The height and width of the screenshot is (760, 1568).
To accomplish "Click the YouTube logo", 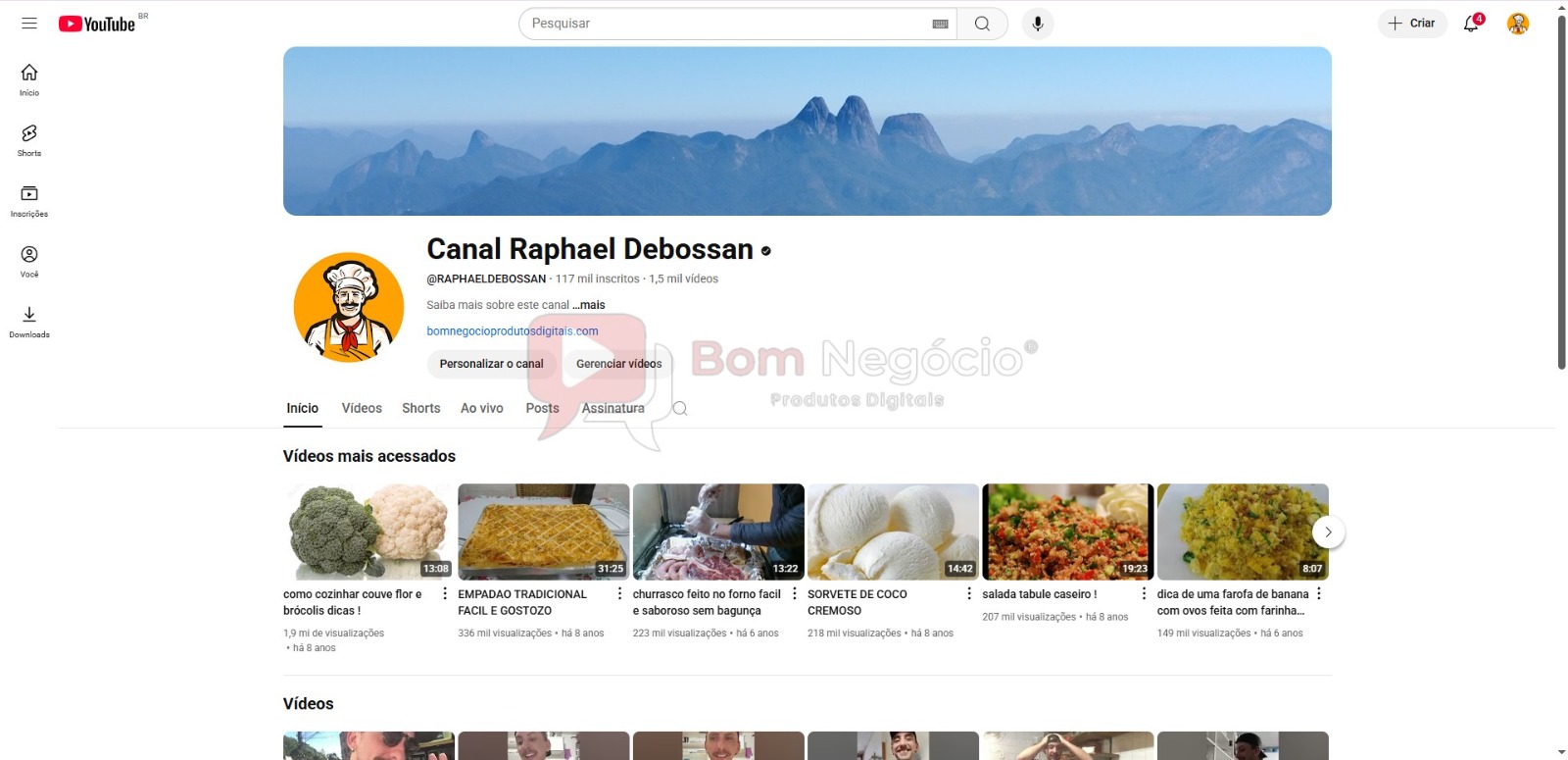I will [96, 24].
